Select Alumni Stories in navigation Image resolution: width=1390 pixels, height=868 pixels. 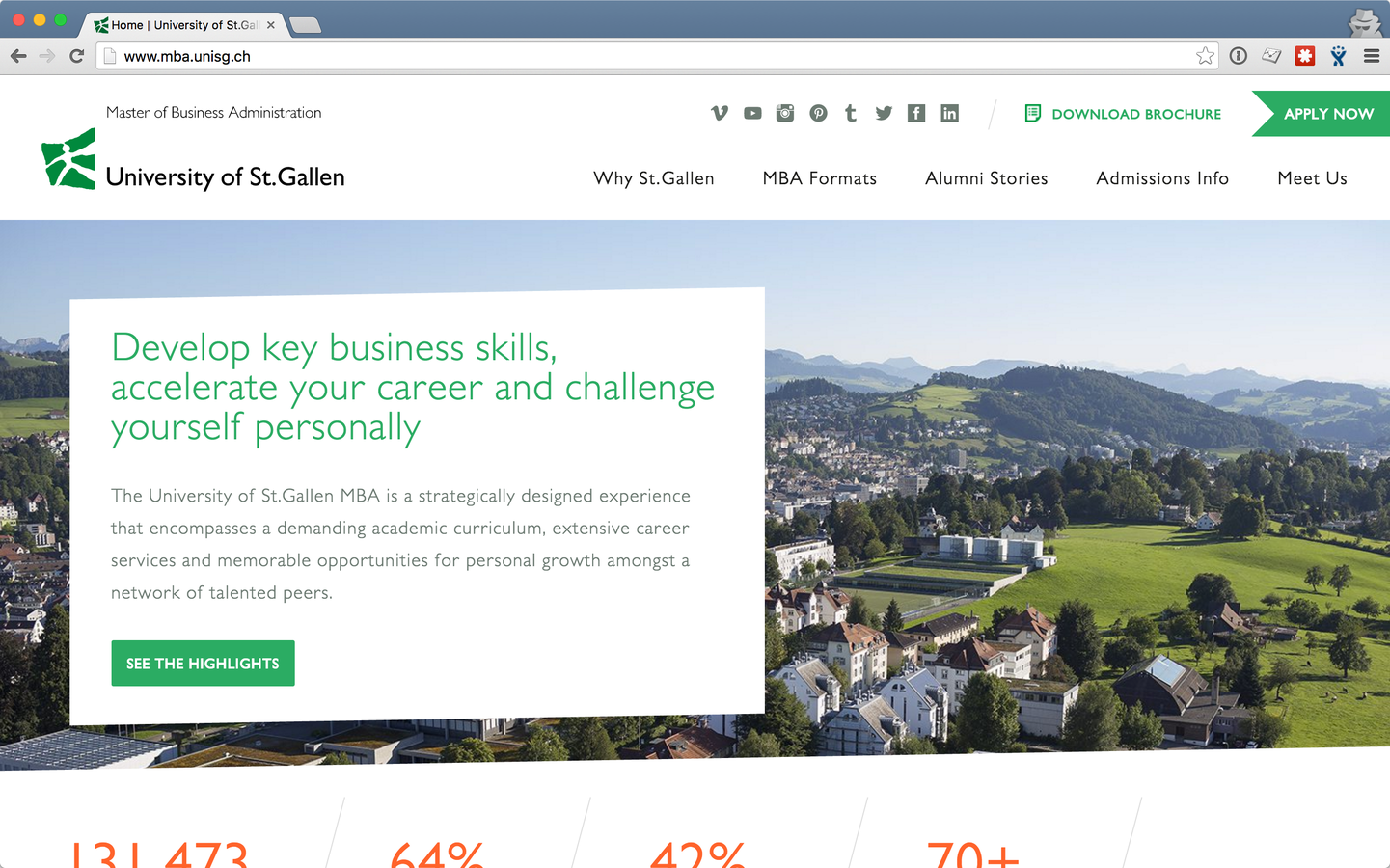986,178
